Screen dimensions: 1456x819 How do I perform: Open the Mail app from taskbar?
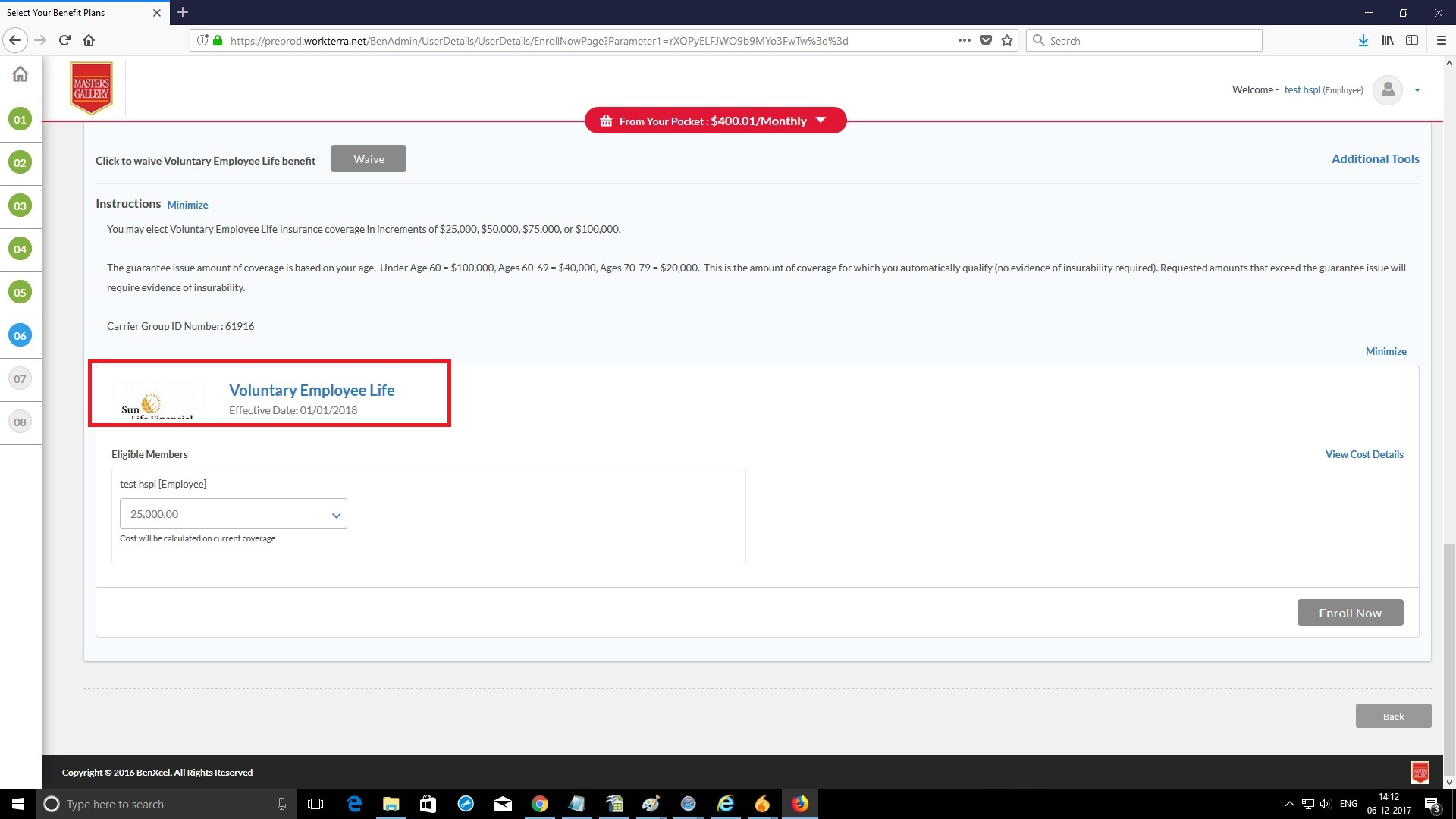coord(503,804)
